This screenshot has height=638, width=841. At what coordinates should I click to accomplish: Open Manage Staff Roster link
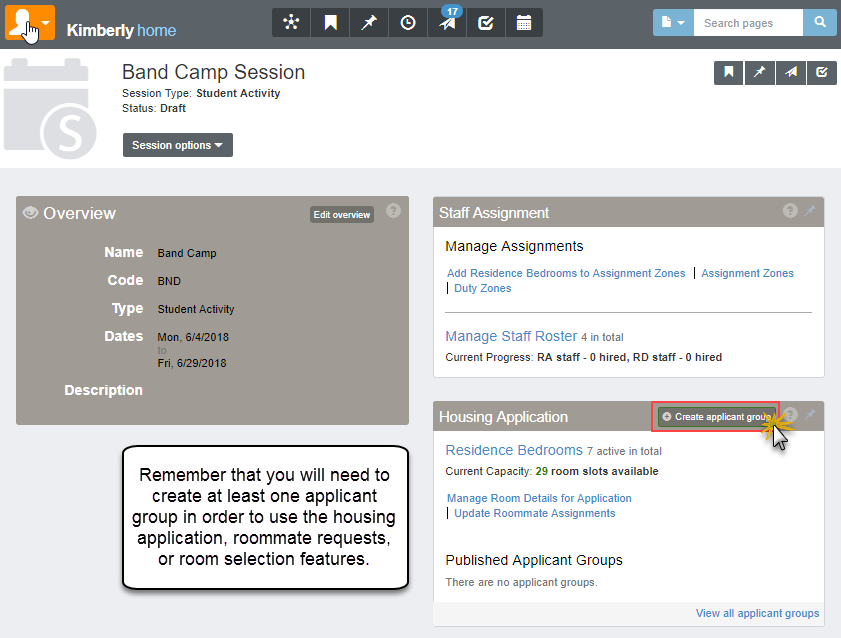pos(511,336)
